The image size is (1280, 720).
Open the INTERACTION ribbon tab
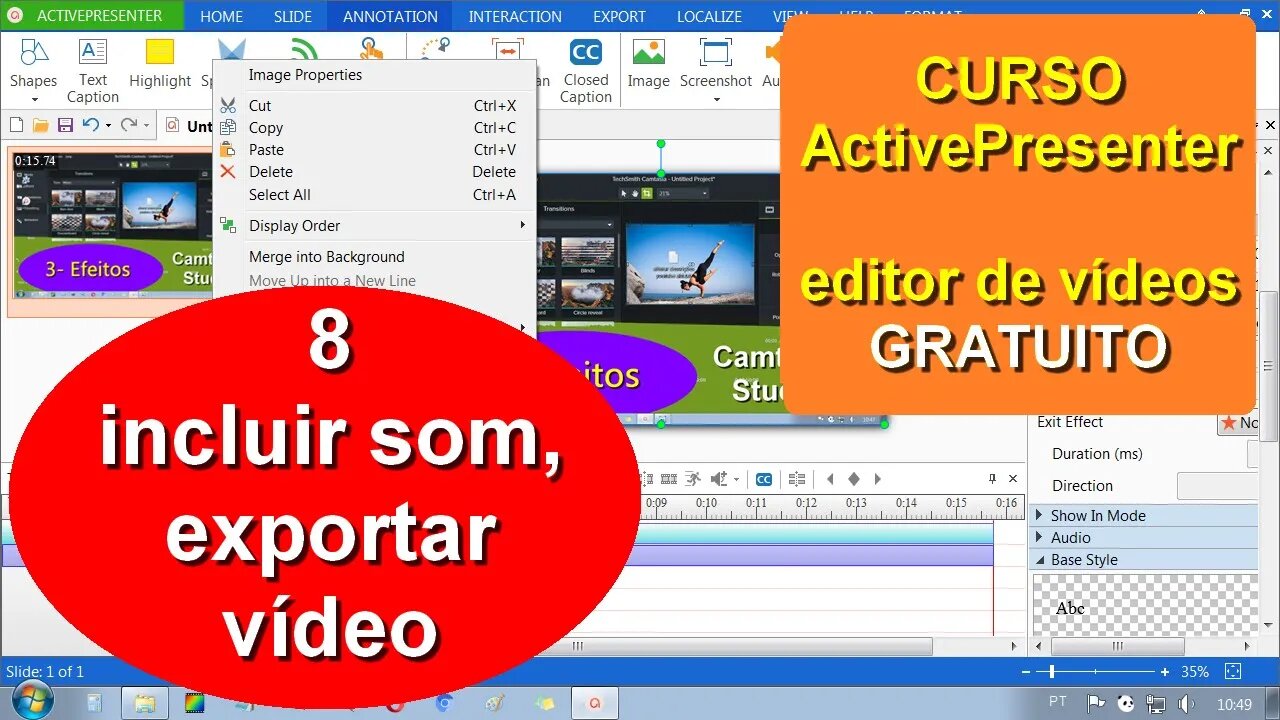click(x=515, y=16)
